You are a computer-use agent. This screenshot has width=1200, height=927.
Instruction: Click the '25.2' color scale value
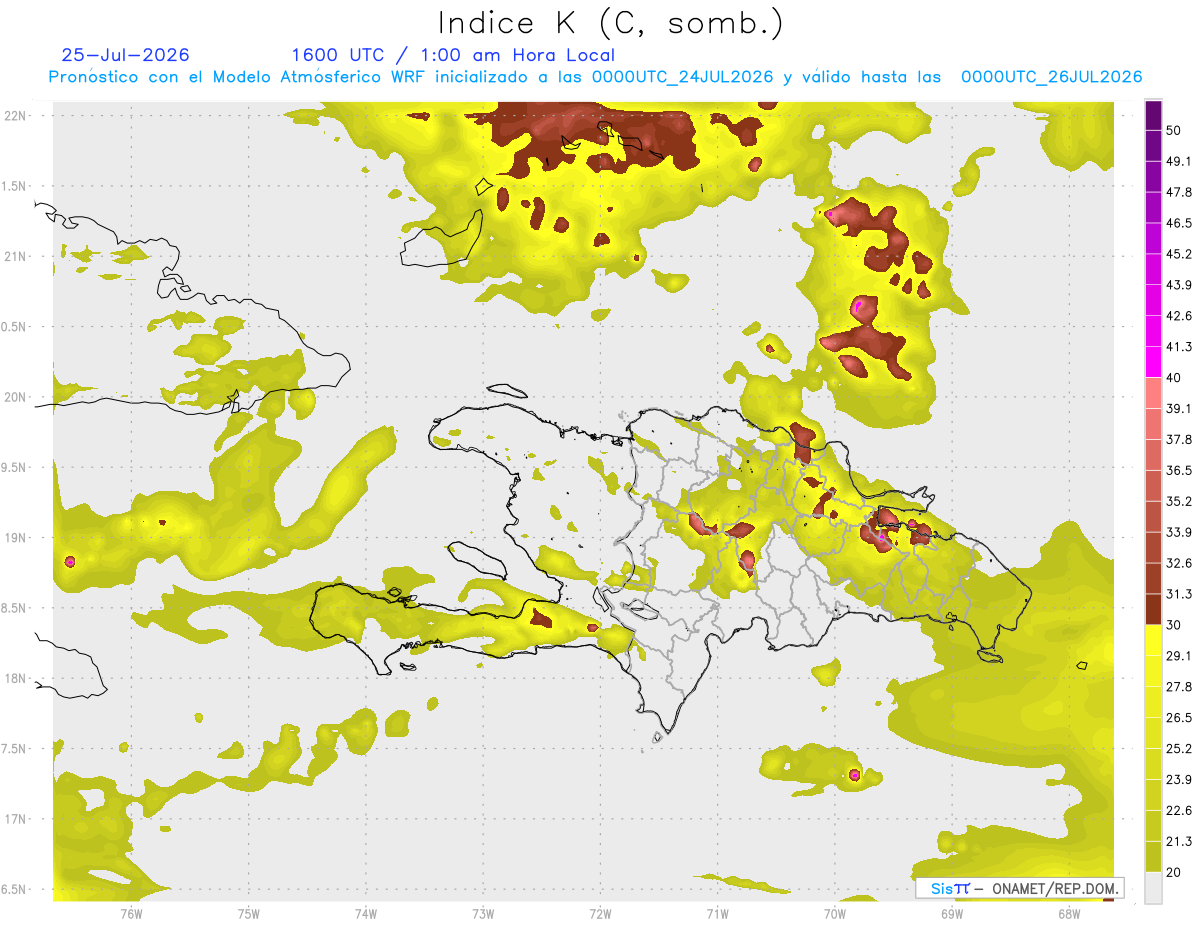tap(1179, 748)
